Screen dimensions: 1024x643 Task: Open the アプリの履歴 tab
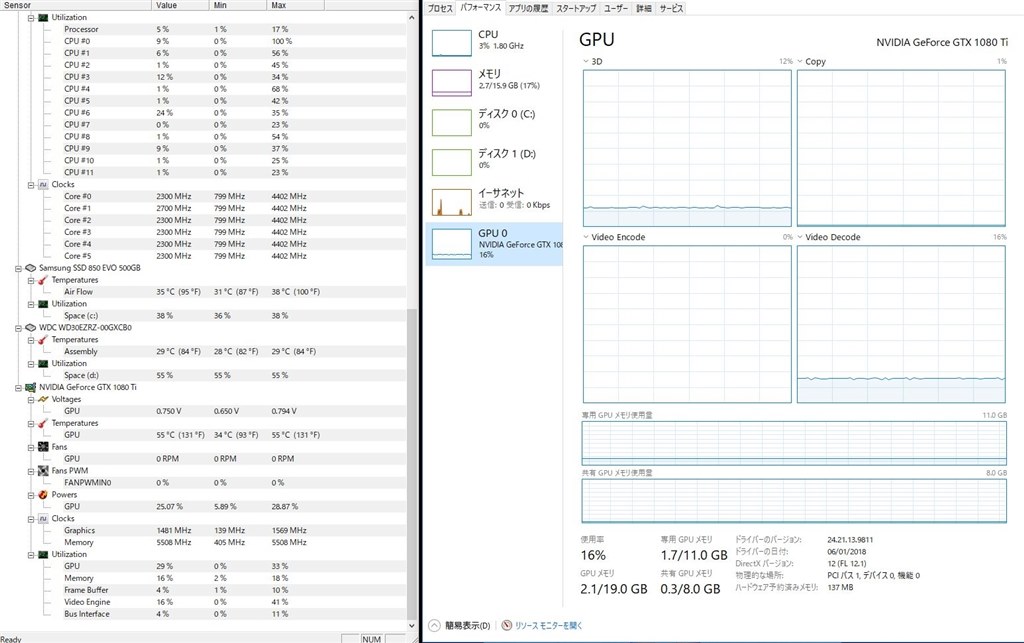[x=528, y=8]
